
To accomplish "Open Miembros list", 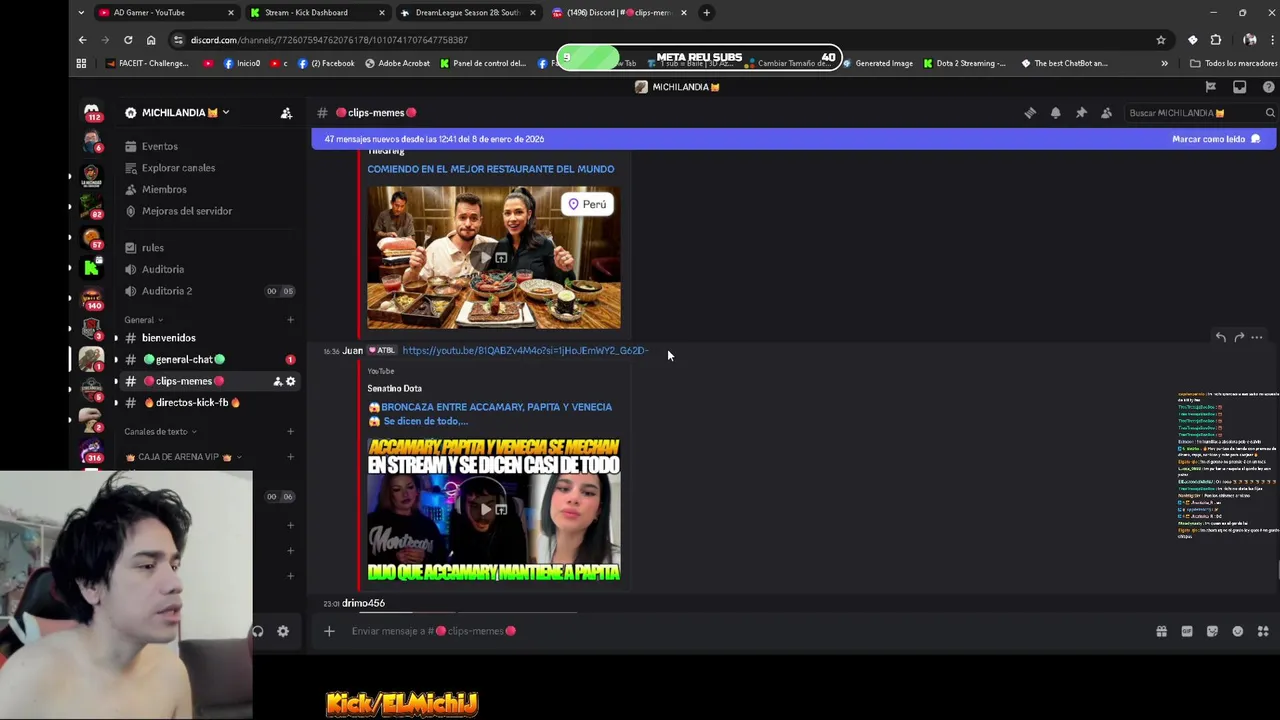I will [x=165, y=189].
